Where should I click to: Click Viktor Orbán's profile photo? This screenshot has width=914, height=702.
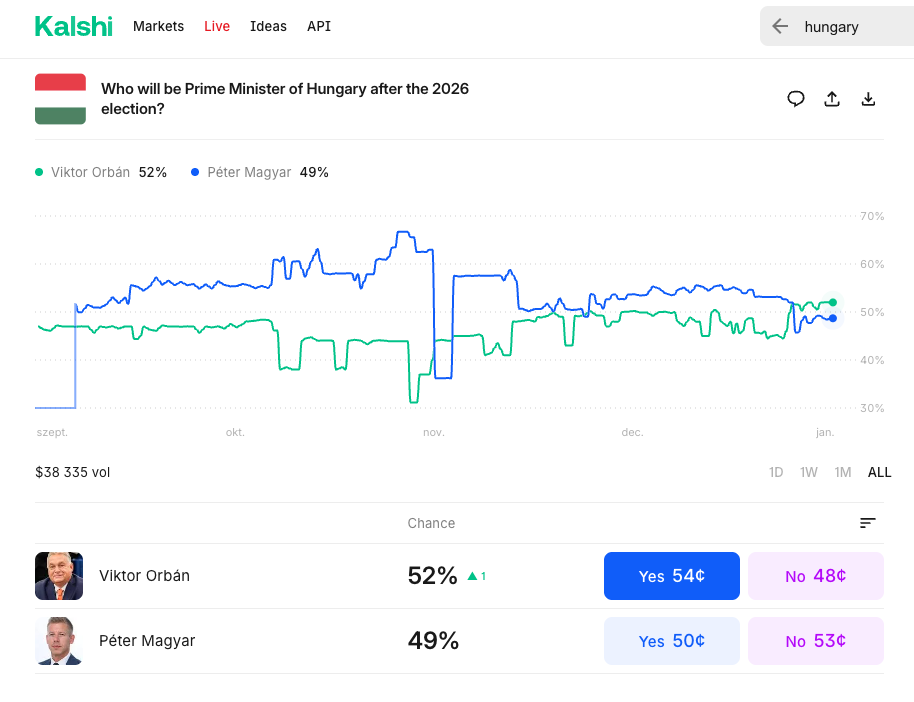coord(59,576)
